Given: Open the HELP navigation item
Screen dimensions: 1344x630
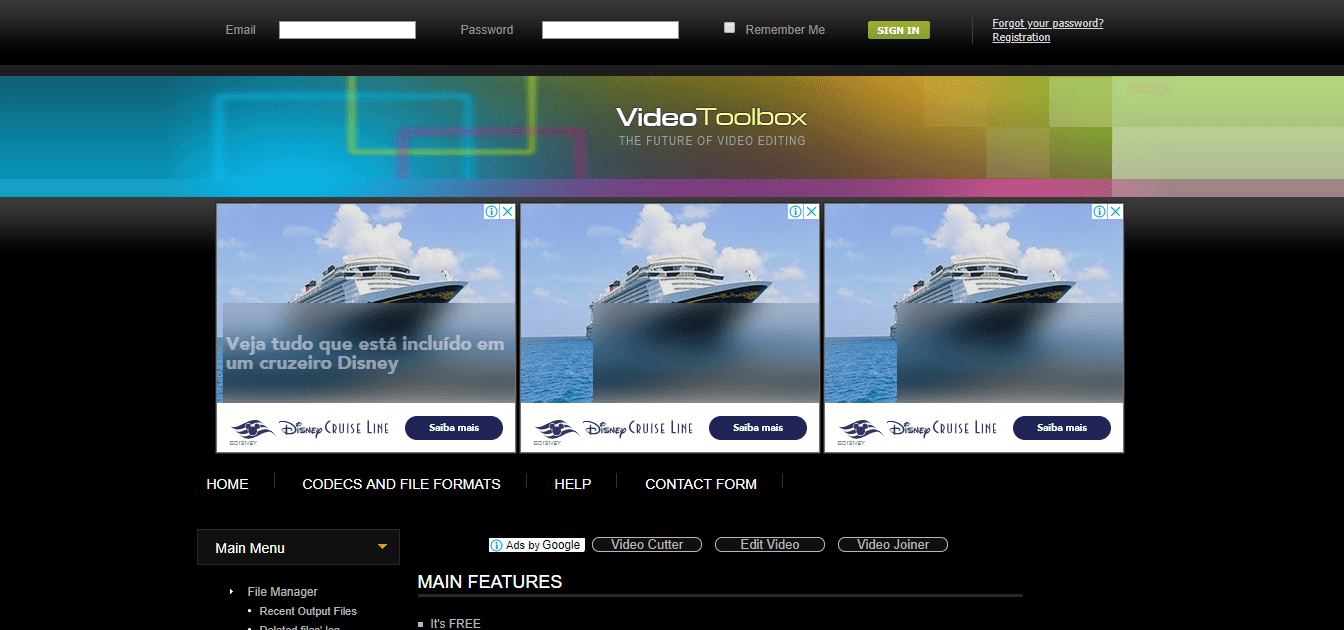Looking at the screenshot, I should tap(573, 484).
